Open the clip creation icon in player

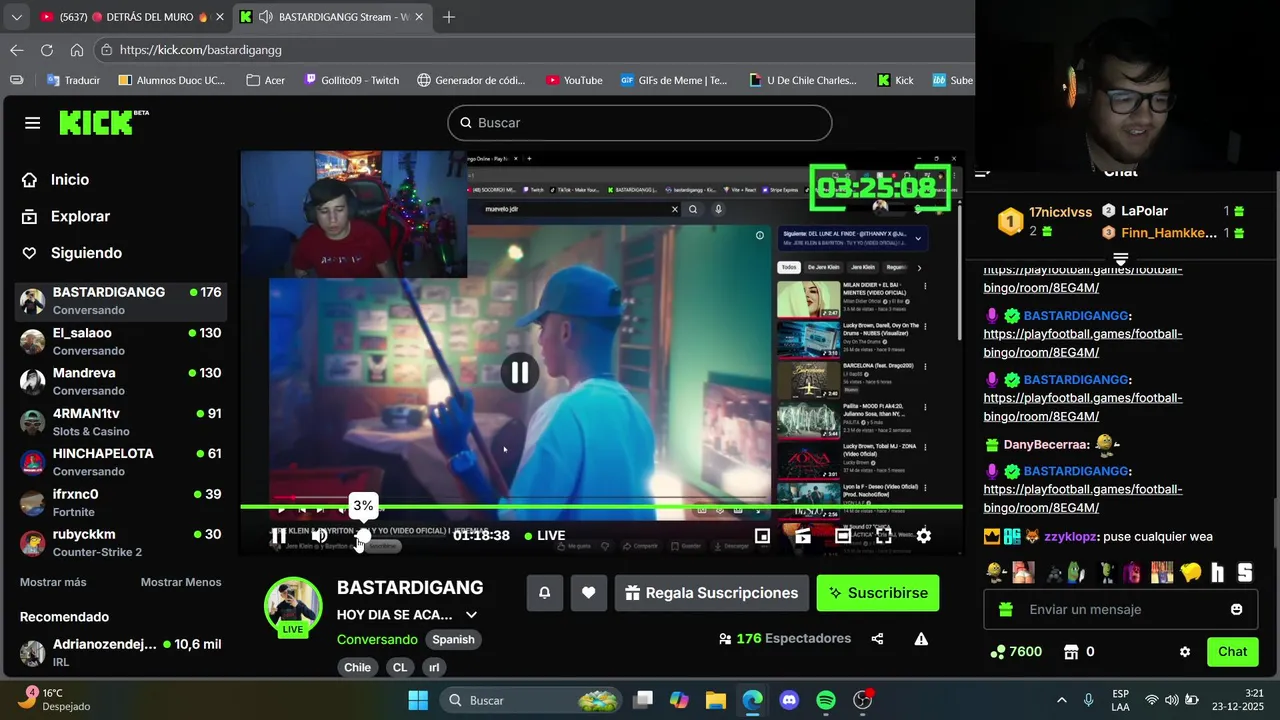click(803, 536)
